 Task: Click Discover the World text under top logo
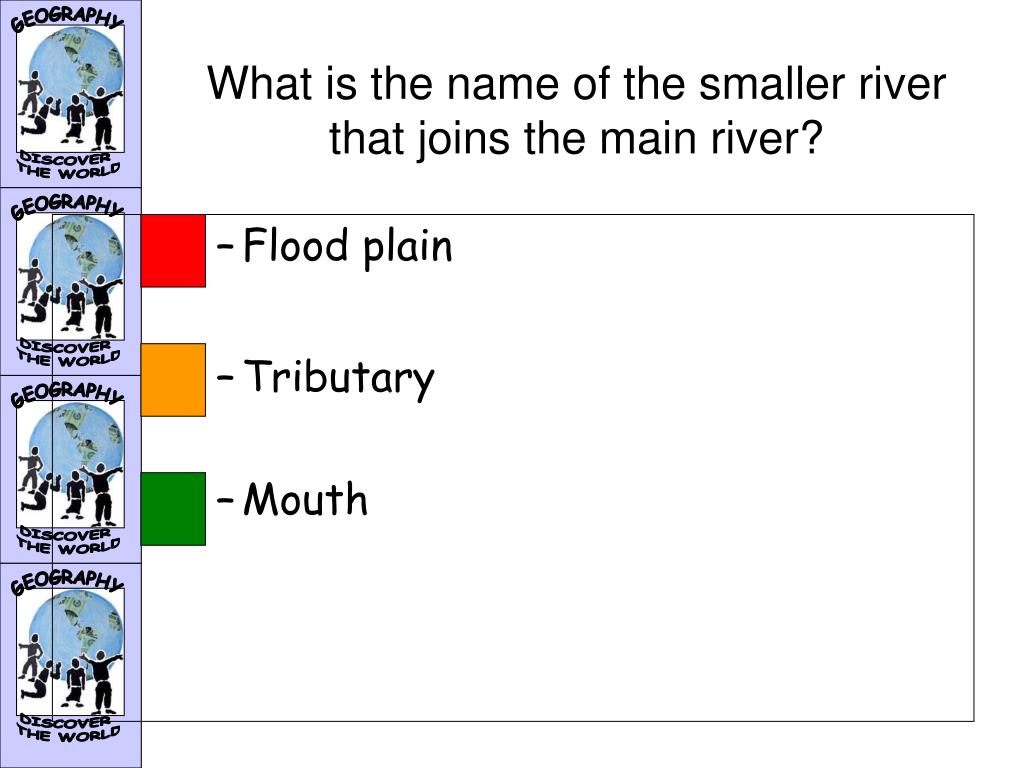[69, 166]
